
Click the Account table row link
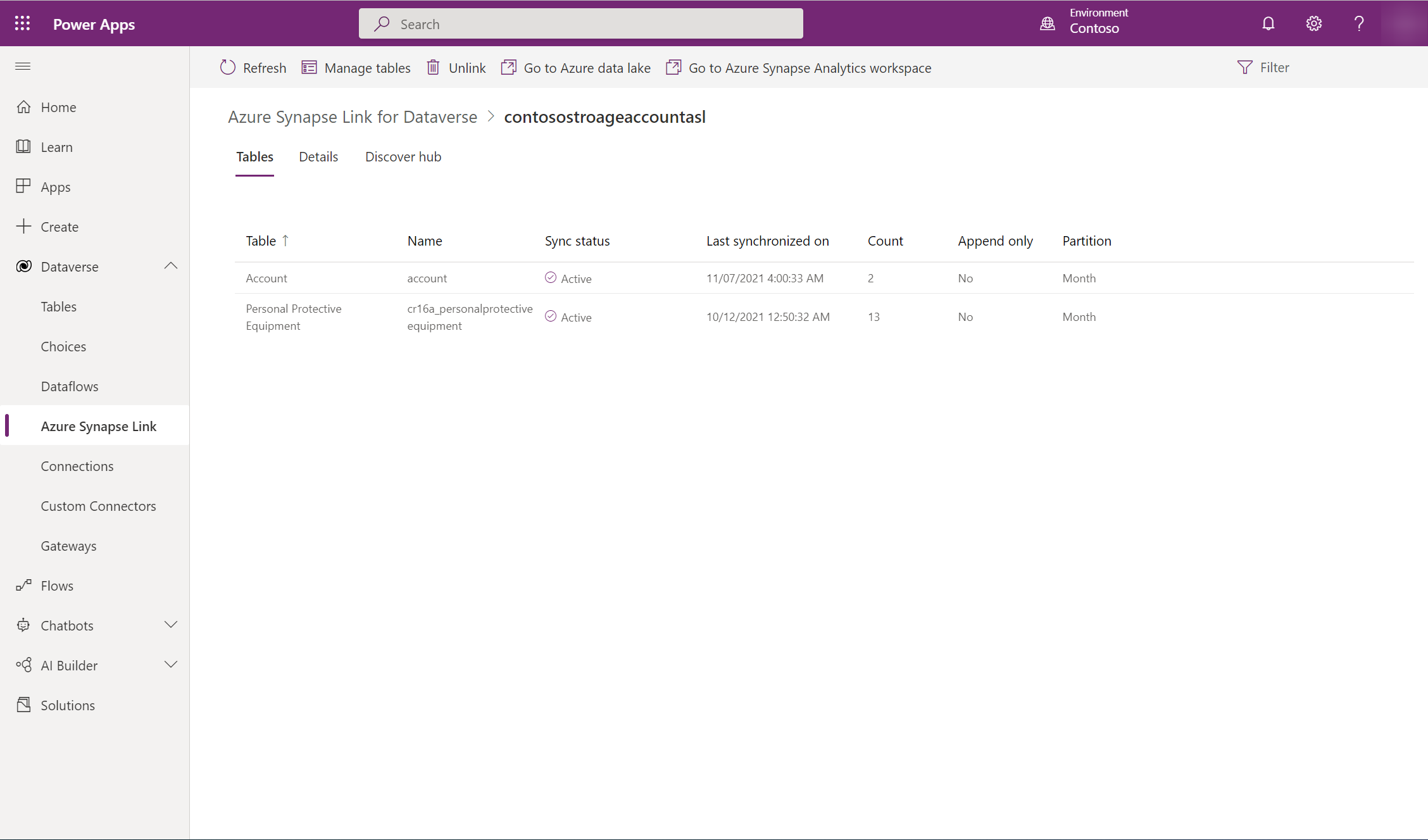266,278
